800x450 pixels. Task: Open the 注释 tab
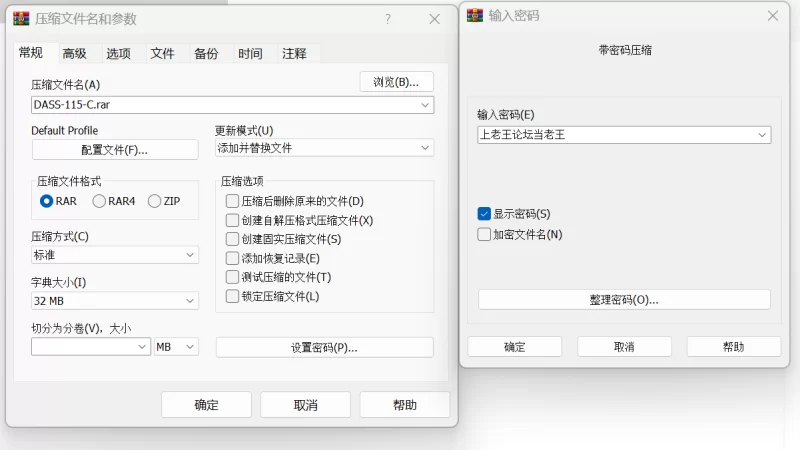(294, 54)
